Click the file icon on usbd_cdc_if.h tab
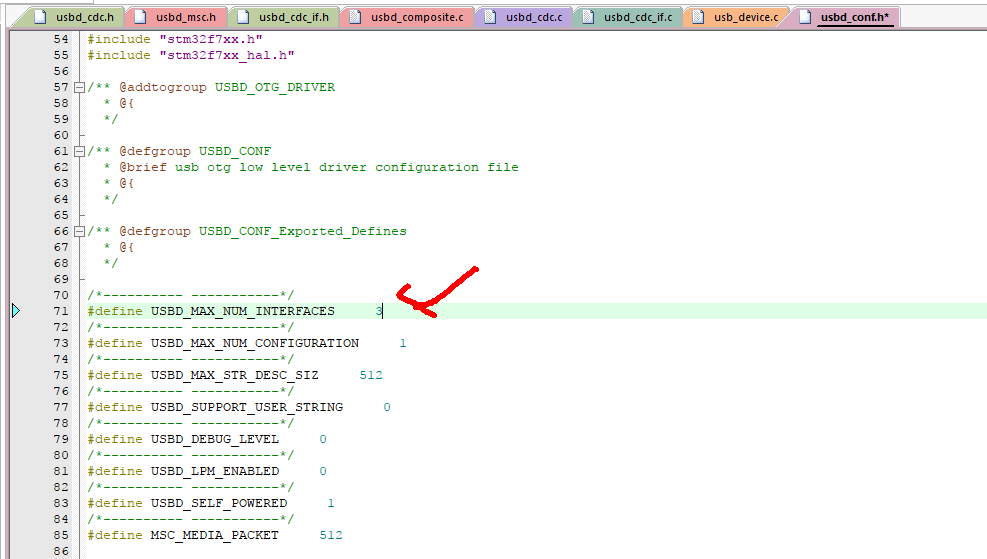The width and height of the screenshot is (987, 559). tap(243, 17)
